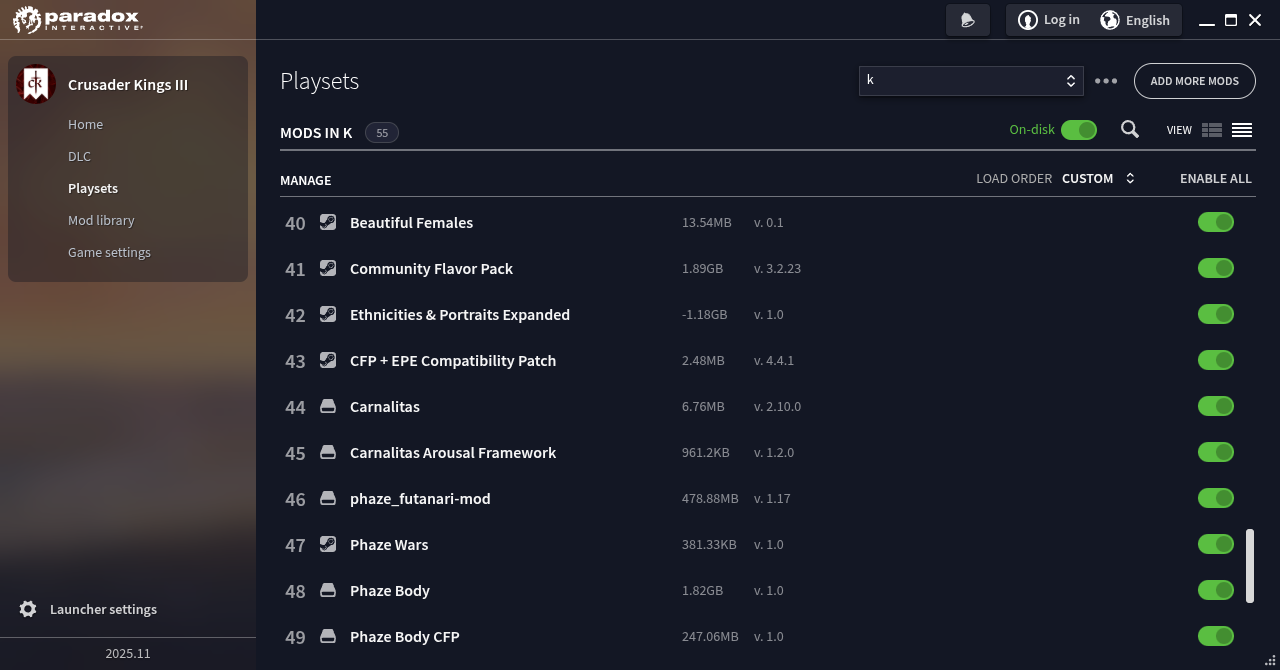Open the English language dropdown
This screenshot has width=1280, height=670.
coord(1136,20)
